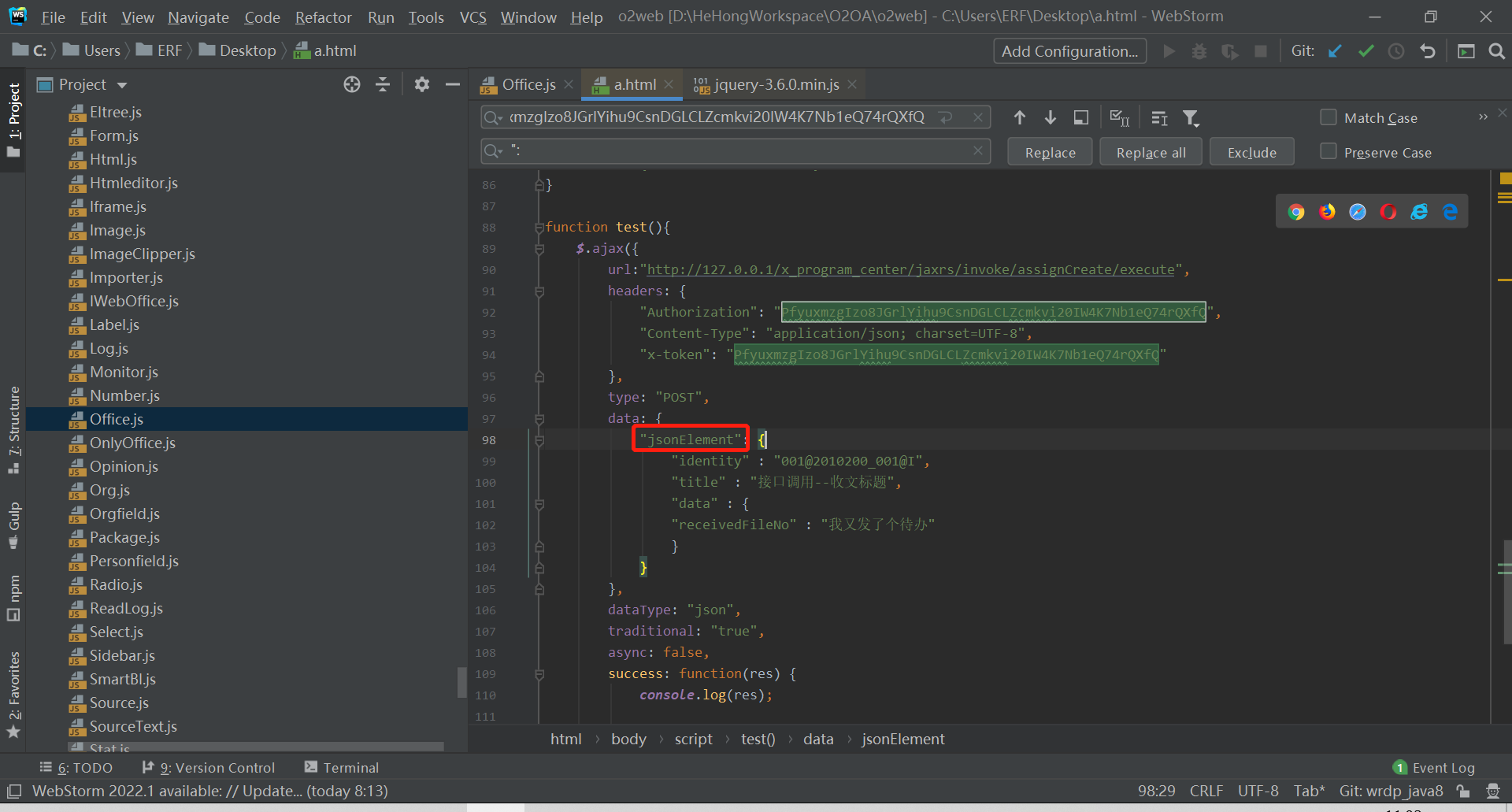Switch to the jquery-3.6.0.min.js tab
This screenshot has width=1512, height=812.
[776, 85]
